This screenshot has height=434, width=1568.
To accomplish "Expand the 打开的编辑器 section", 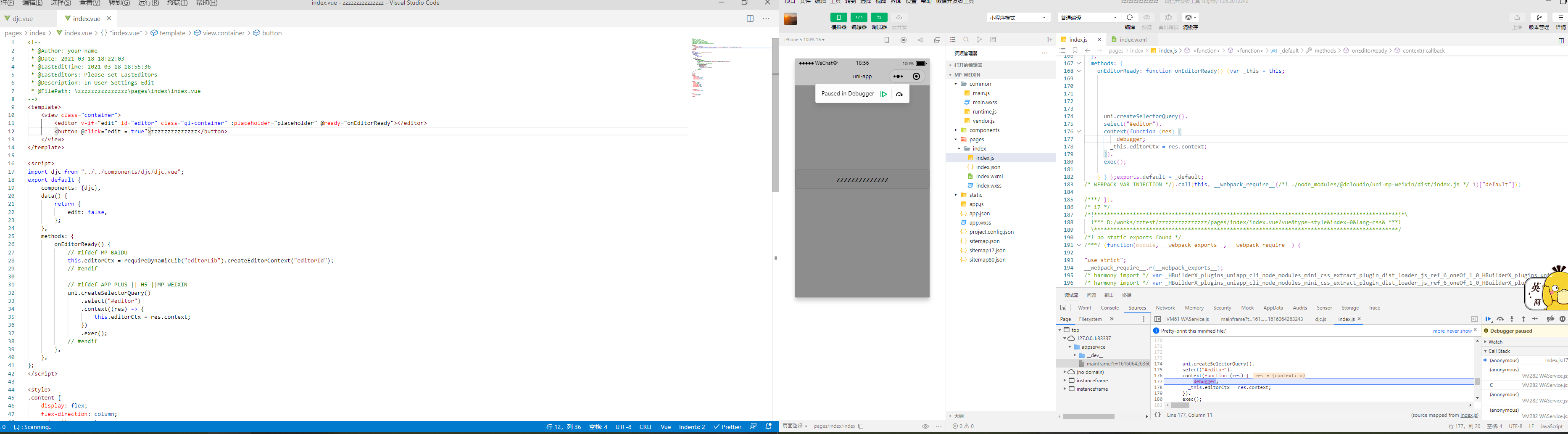I will 1001,65.
